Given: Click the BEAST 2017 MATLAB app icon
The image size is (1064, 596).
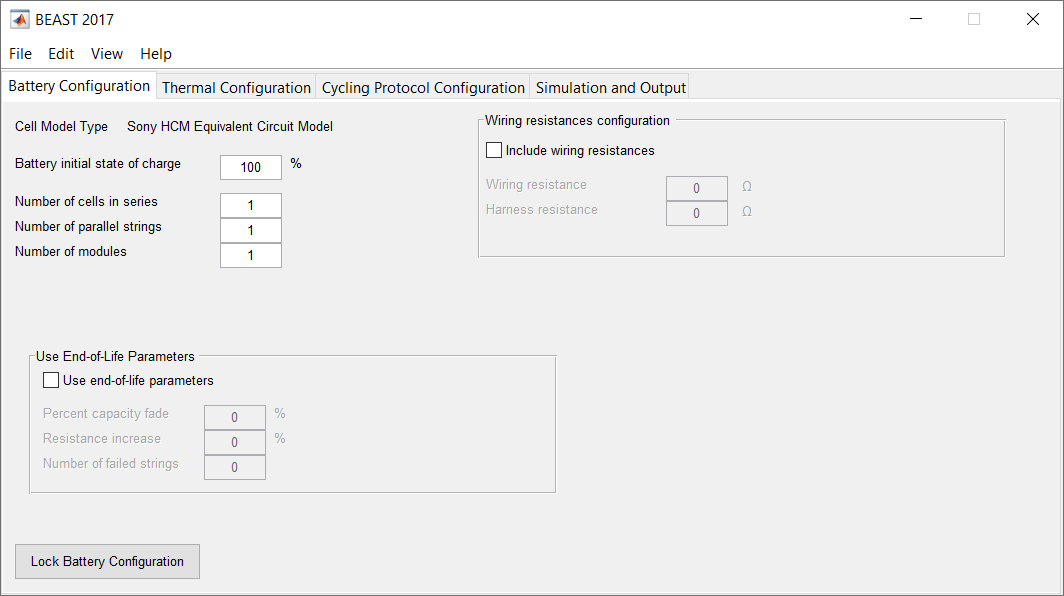Looking at the screenshot, I should point(20,18).
